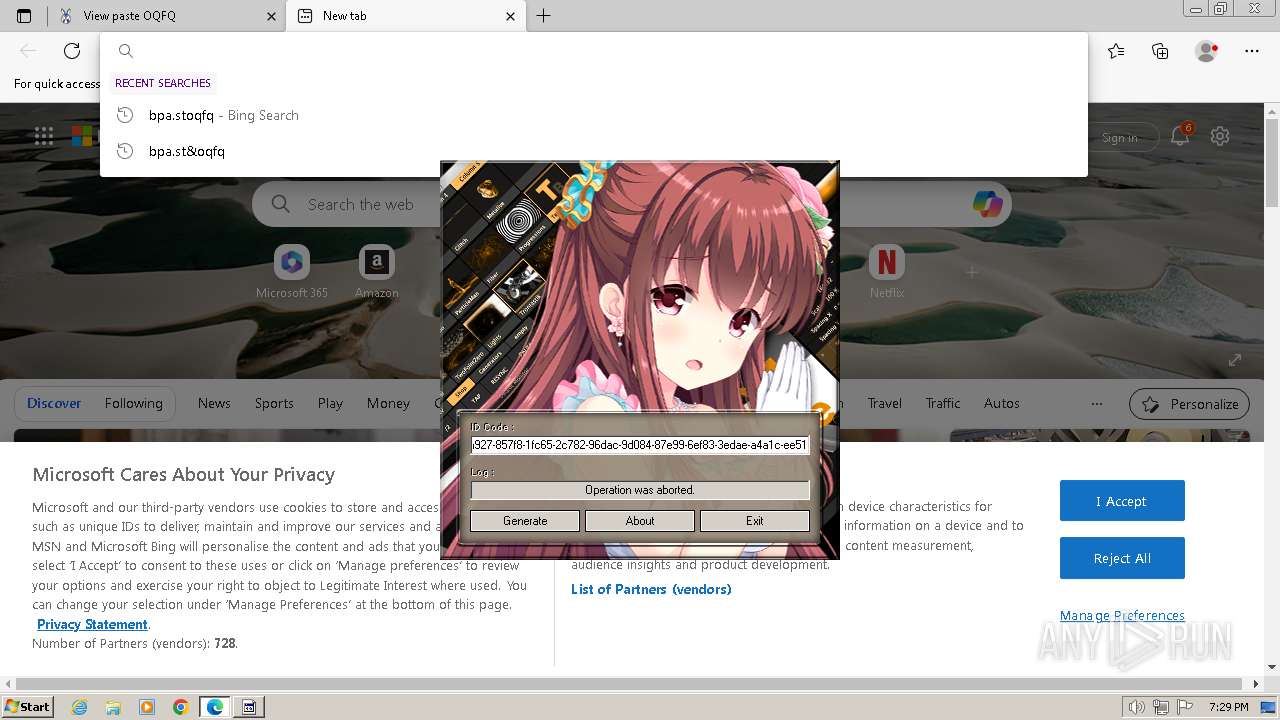This screenshot has height=720, width=1280.
Task: Click the 7:29 PM taskbar clock
Action: point(1228,707)
